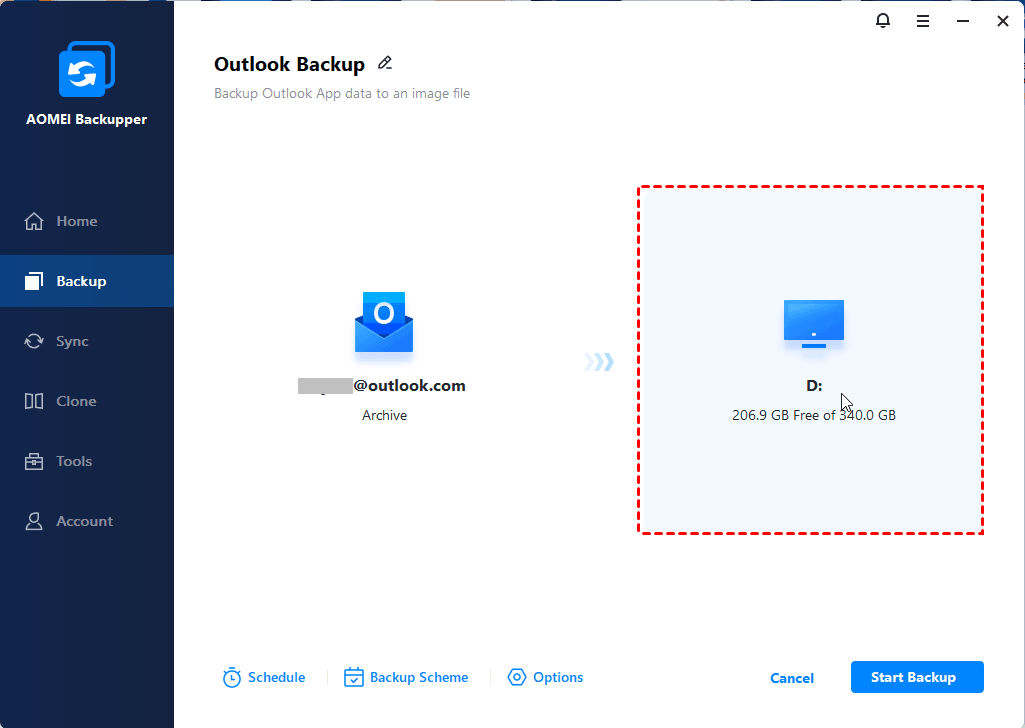Click the Backup sidebar icon
Screen dimensions: 1025x728
click(34, 281)
